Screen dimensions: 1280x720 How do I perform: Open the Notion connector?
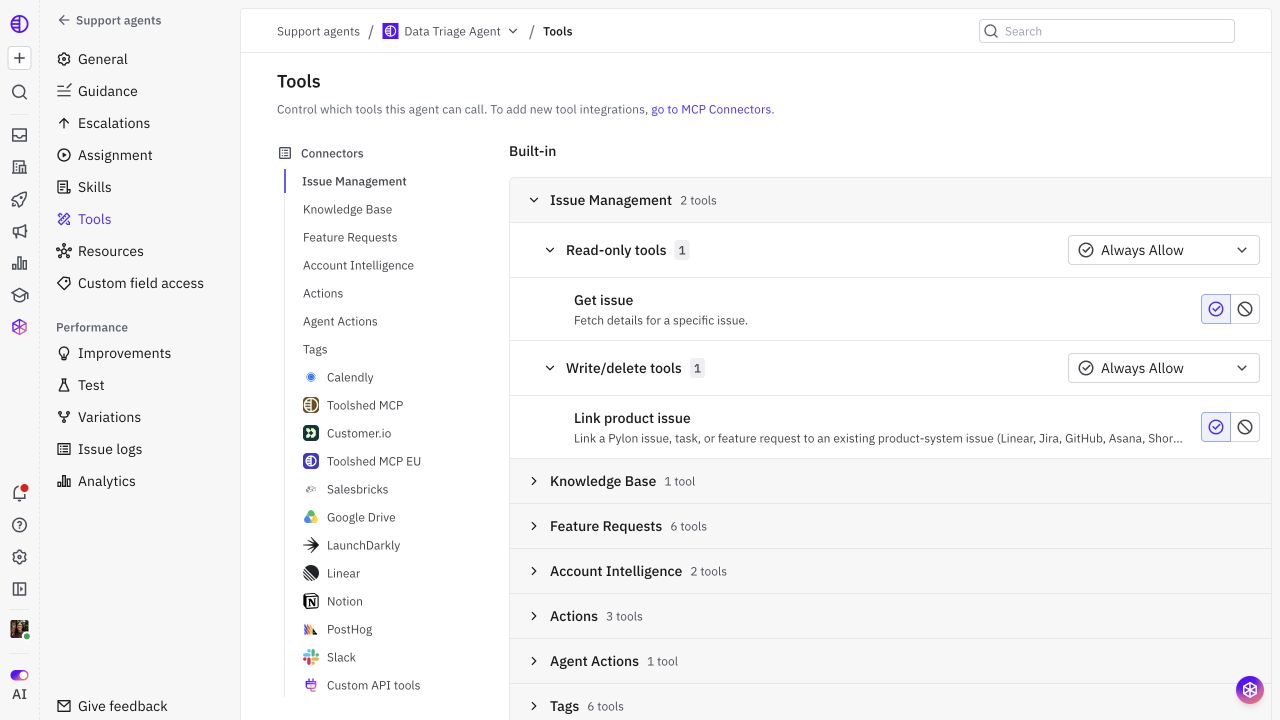344,601
